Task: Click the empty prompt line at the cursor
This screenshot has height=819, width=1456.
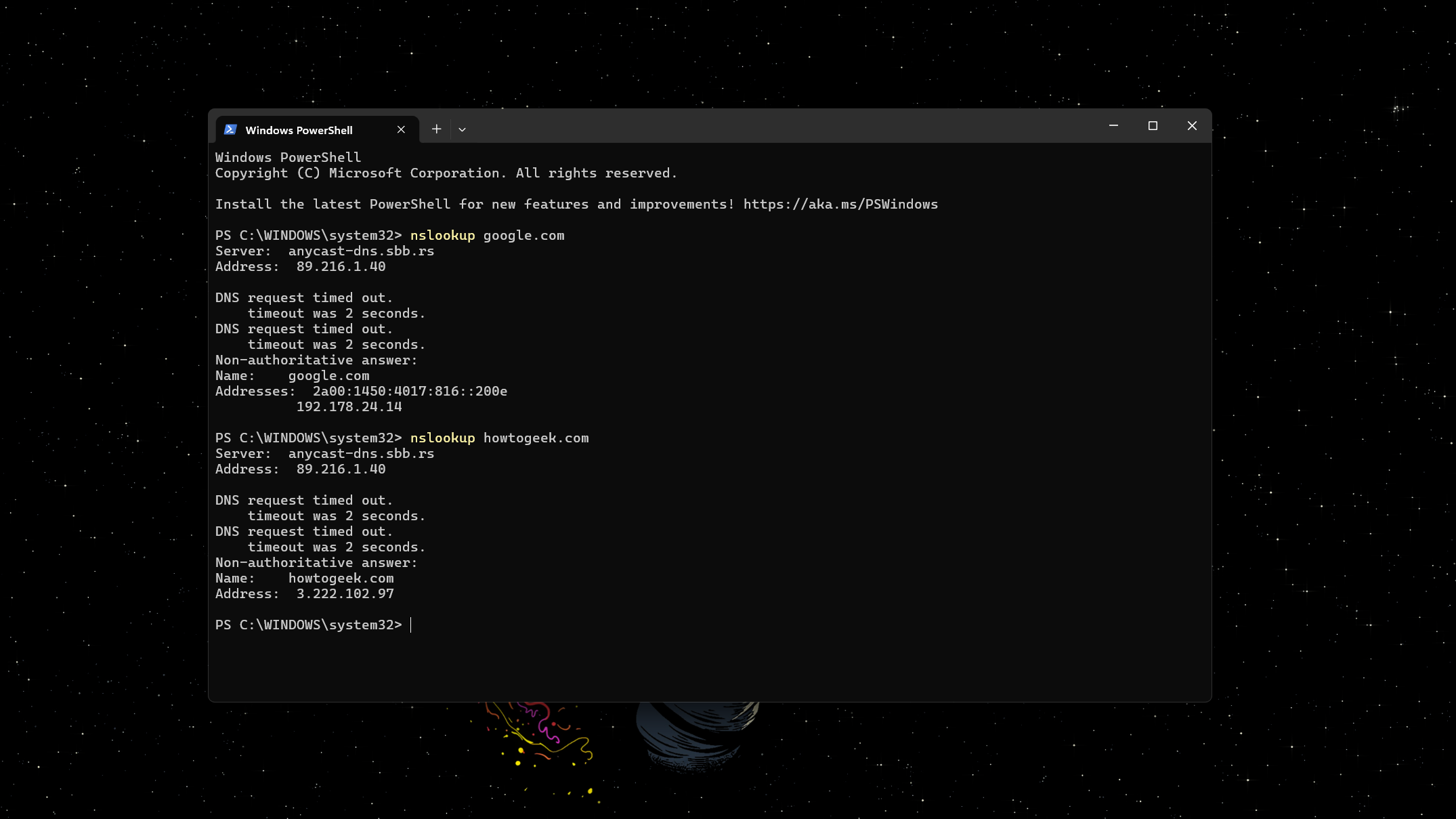Action: (314, 625)
